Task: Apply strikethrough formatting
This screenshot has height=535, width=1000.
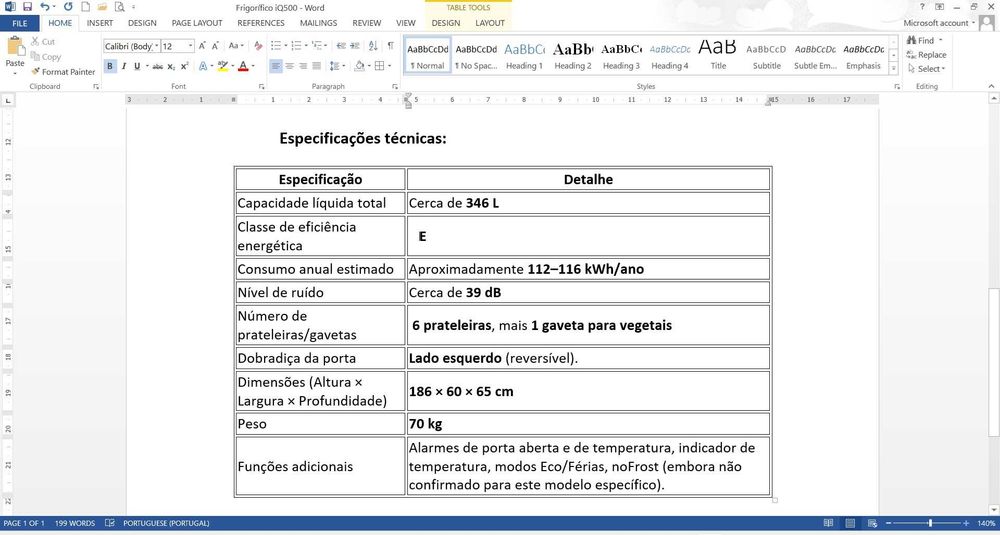Action: (158, 66)
